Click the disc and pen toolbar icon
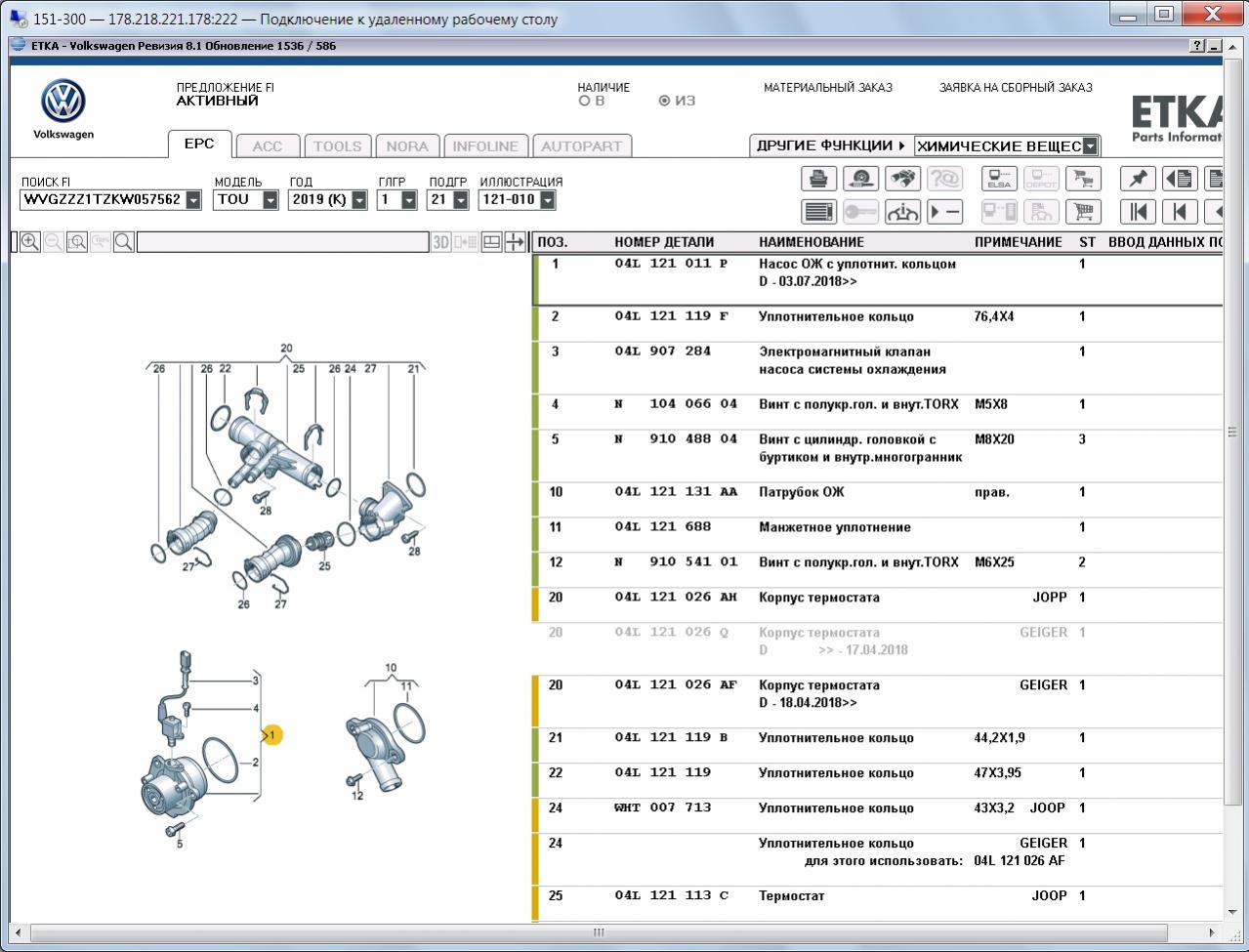 [x=860, y=179]
